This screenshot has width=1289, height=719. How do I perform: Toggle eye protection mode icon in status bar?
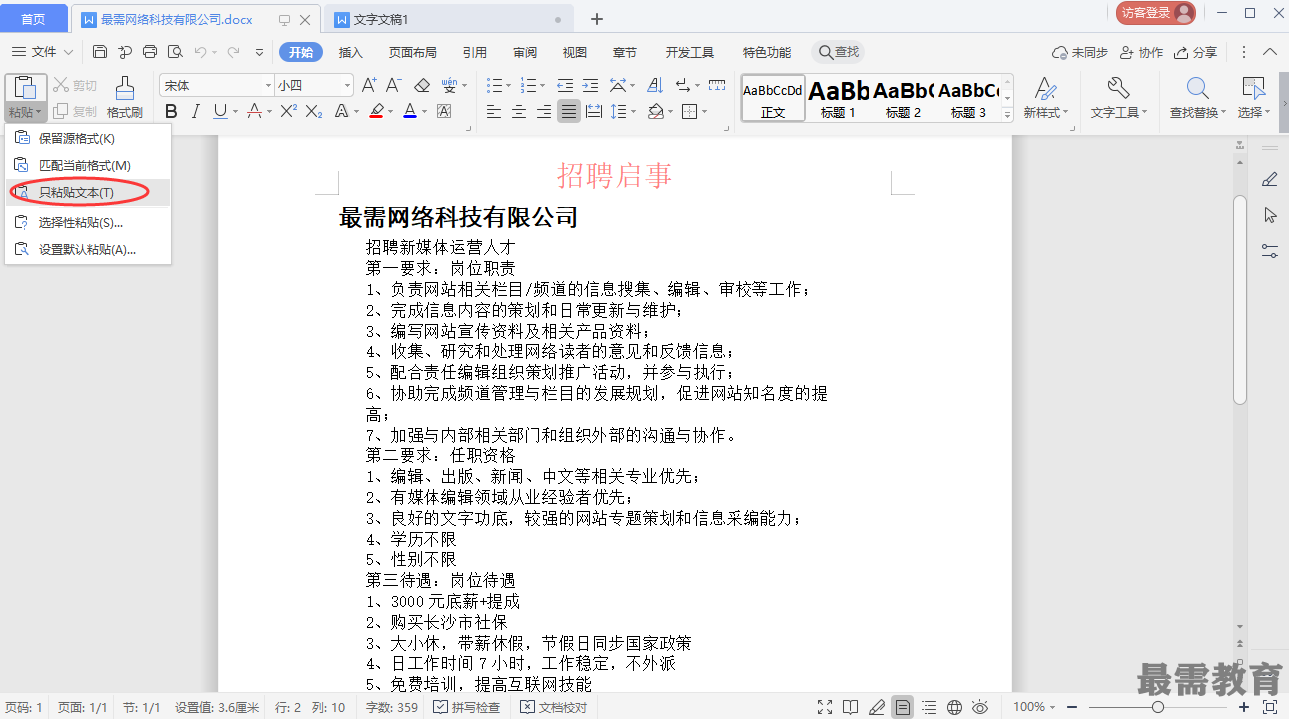pos(980,707)
